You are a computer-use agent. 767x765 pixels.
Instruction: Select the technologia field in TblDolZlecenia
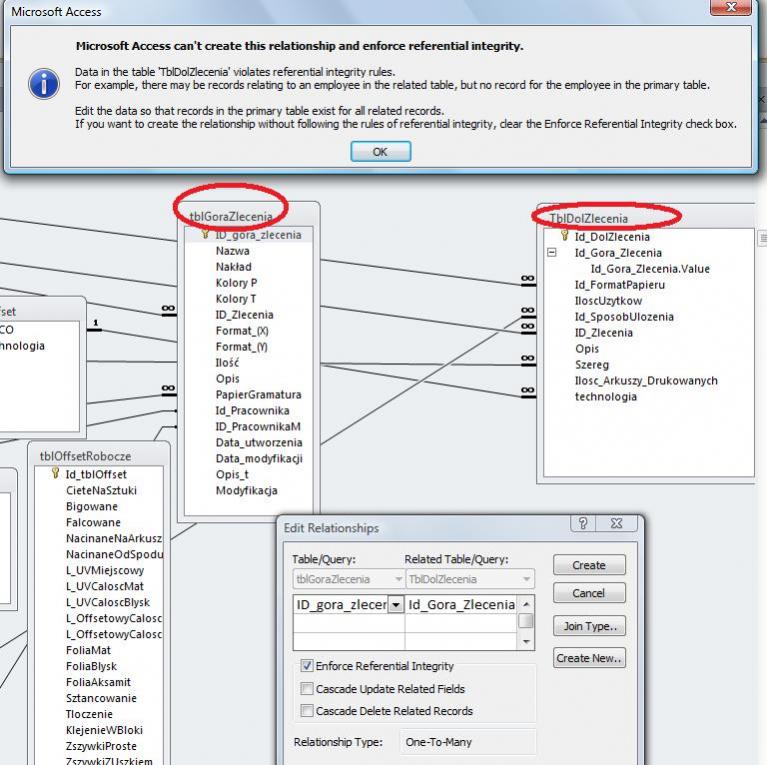coord(606,397)
